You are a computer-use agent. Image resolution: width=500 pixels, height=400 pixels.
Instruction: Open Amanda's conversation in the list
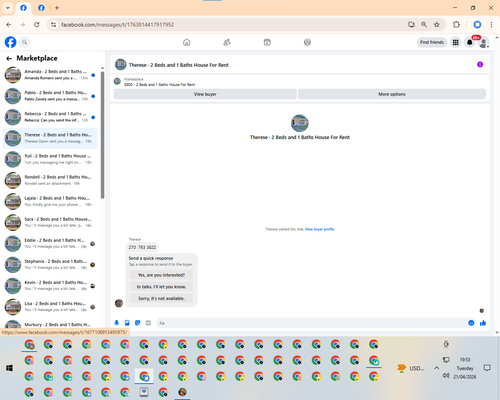[50, 75]
